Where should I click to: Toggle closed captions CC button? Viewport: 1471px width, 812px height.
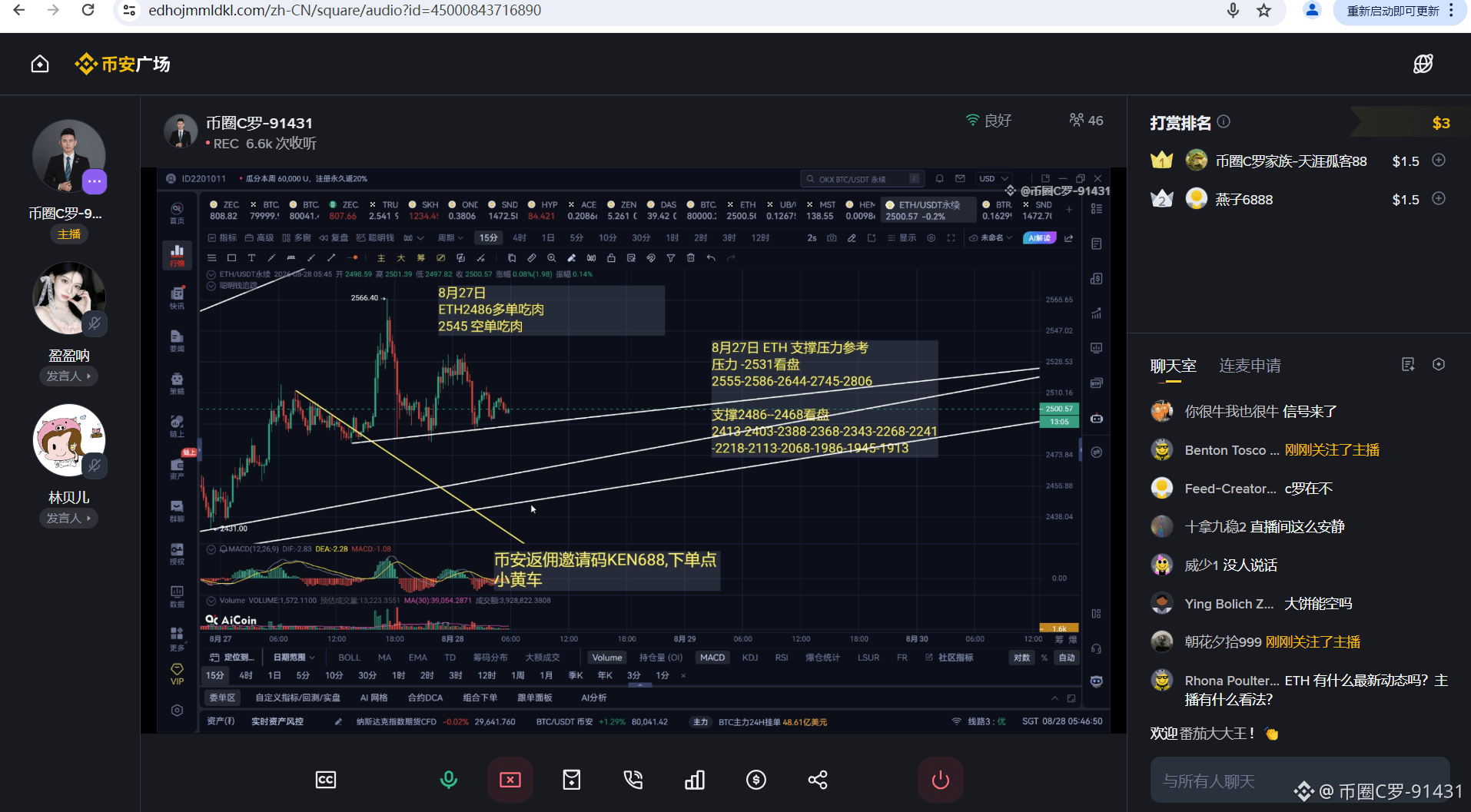[x=326, y=780]
